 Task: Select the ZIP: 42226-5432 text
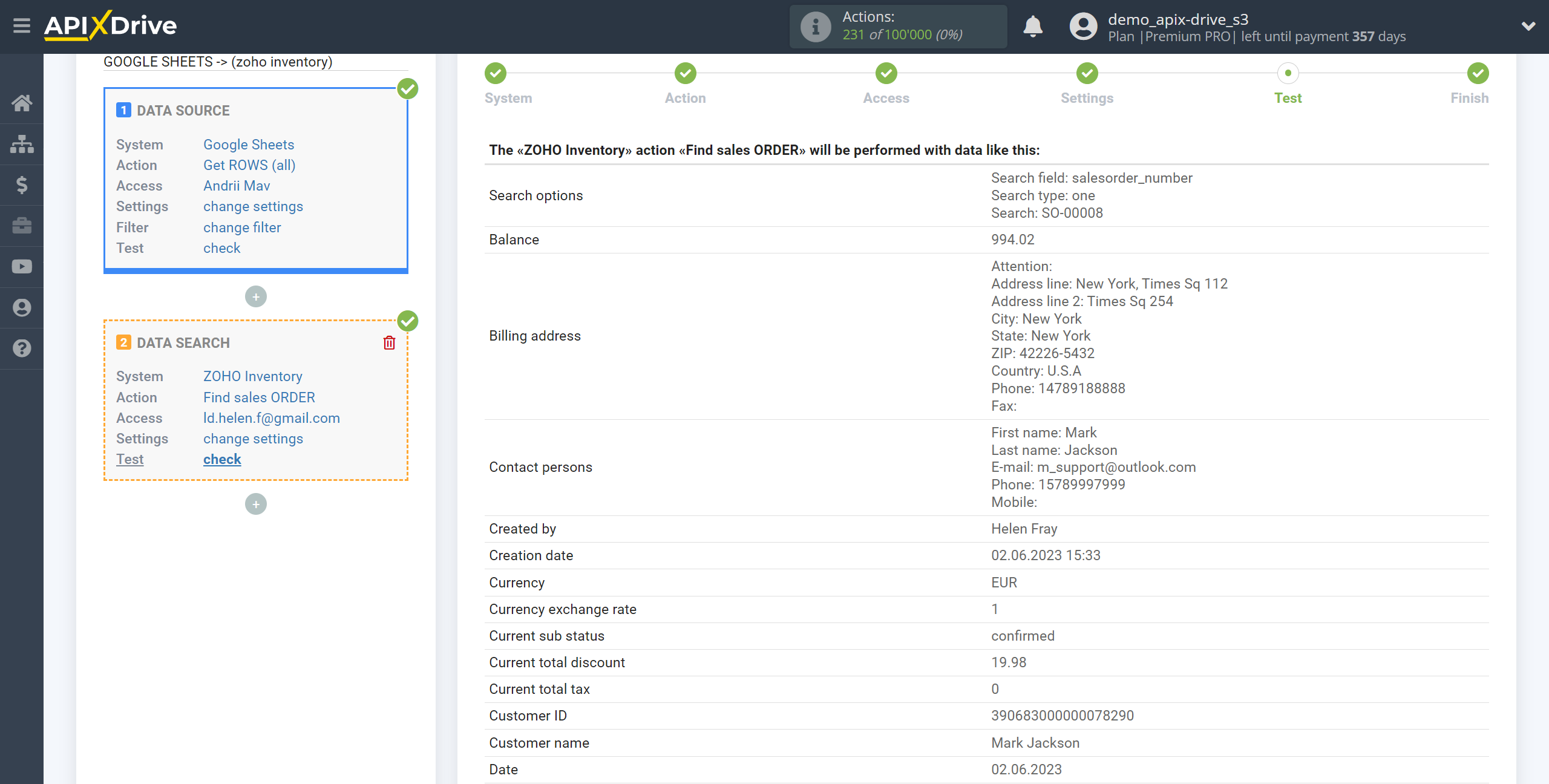click(x=1043, y=353)
